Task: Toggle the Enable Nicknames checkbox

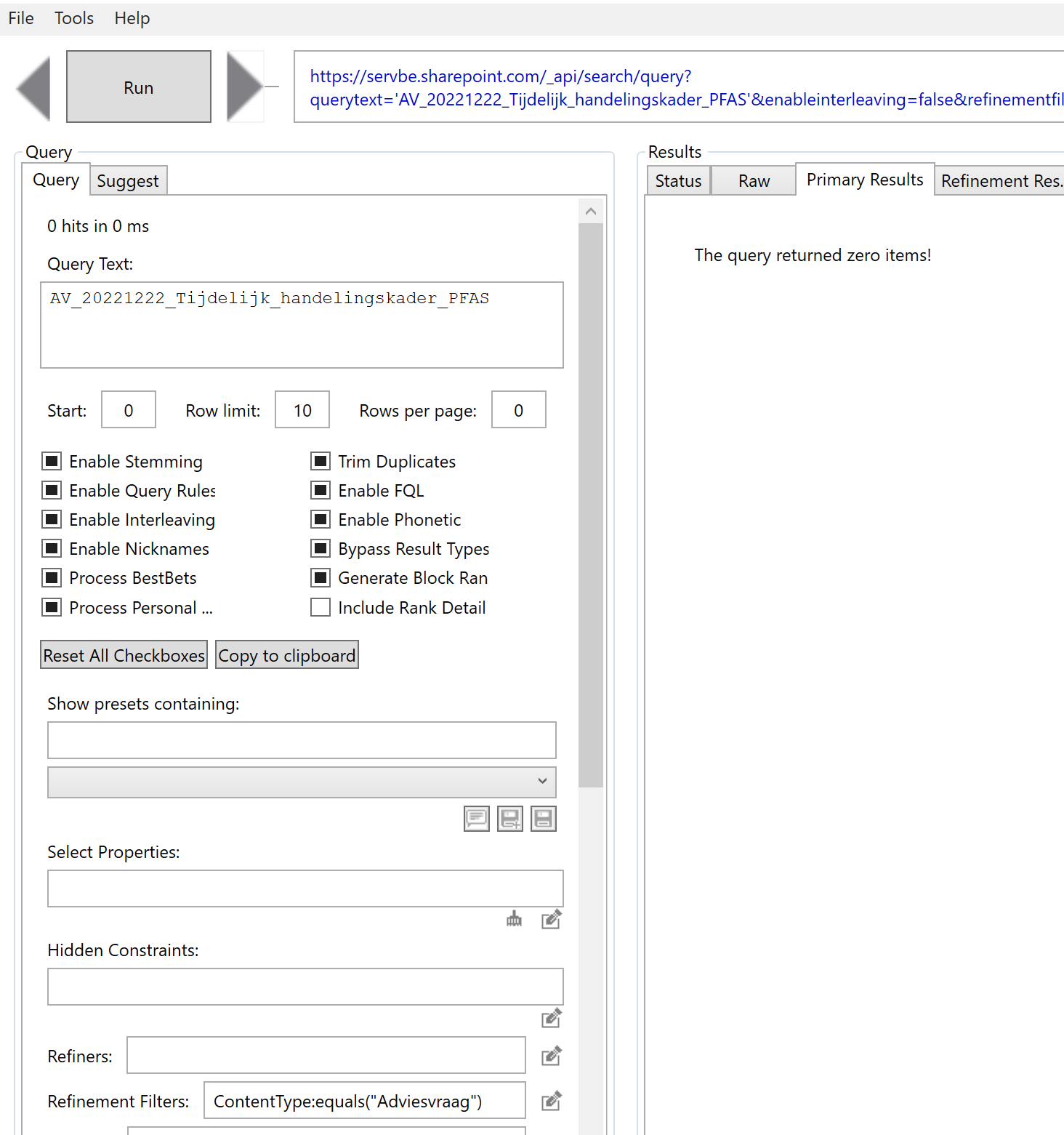Action: (x=52, y=548)
